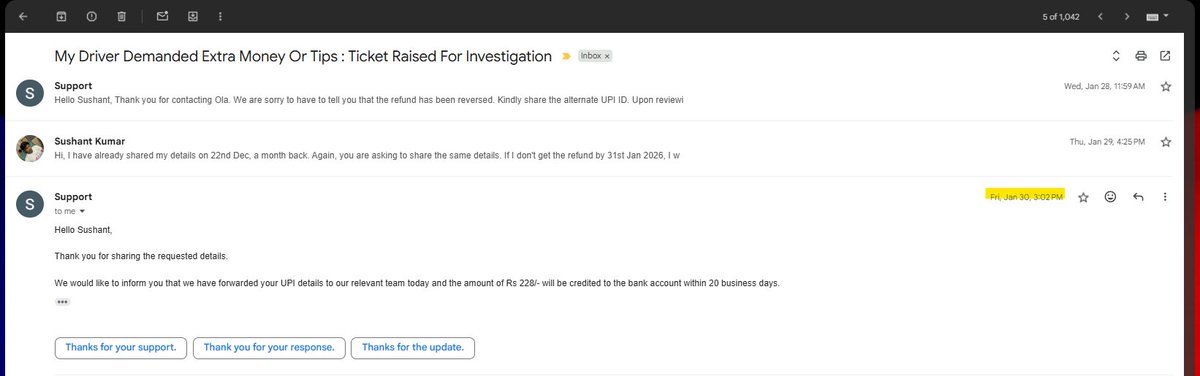
Task: Open the More options toolbar menu
Action: coord(220,17)
